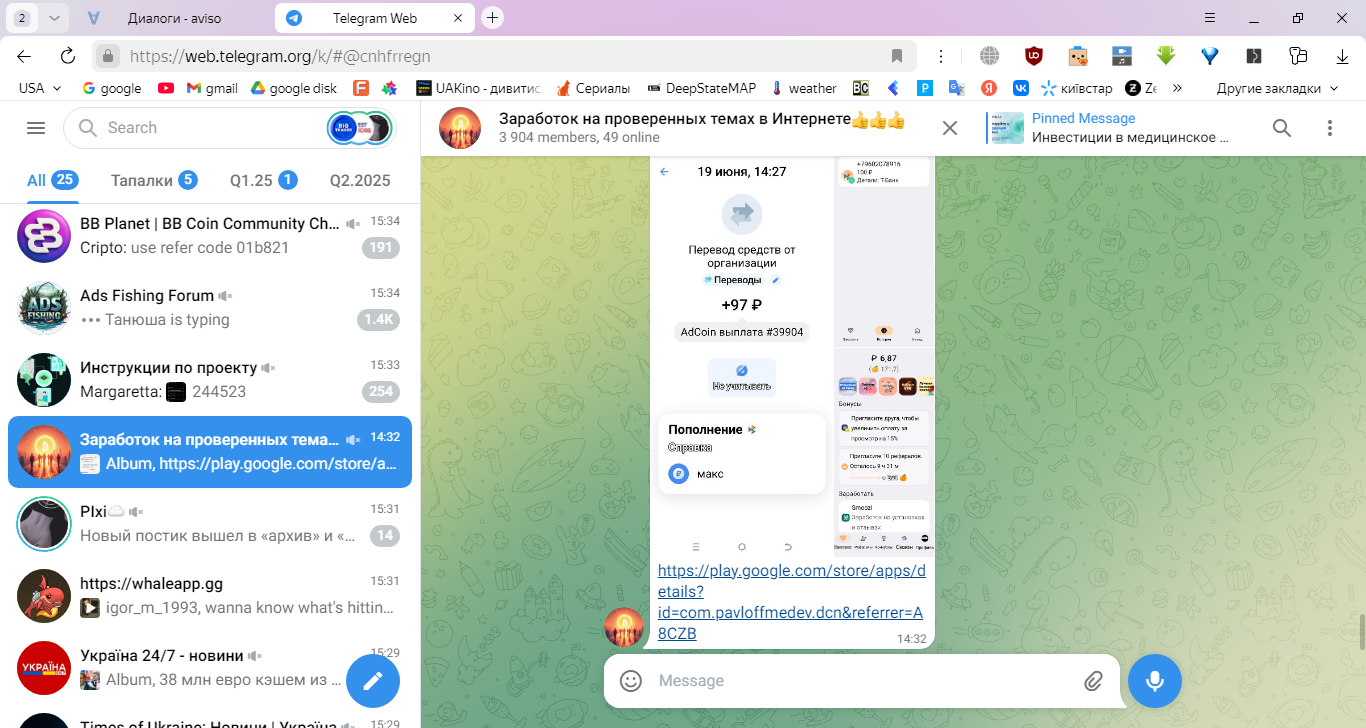Screen dimensions: 1366x728
Task: Open the YouTube bookmark icon
Action: pyautogui.click(x=166, y=88)
